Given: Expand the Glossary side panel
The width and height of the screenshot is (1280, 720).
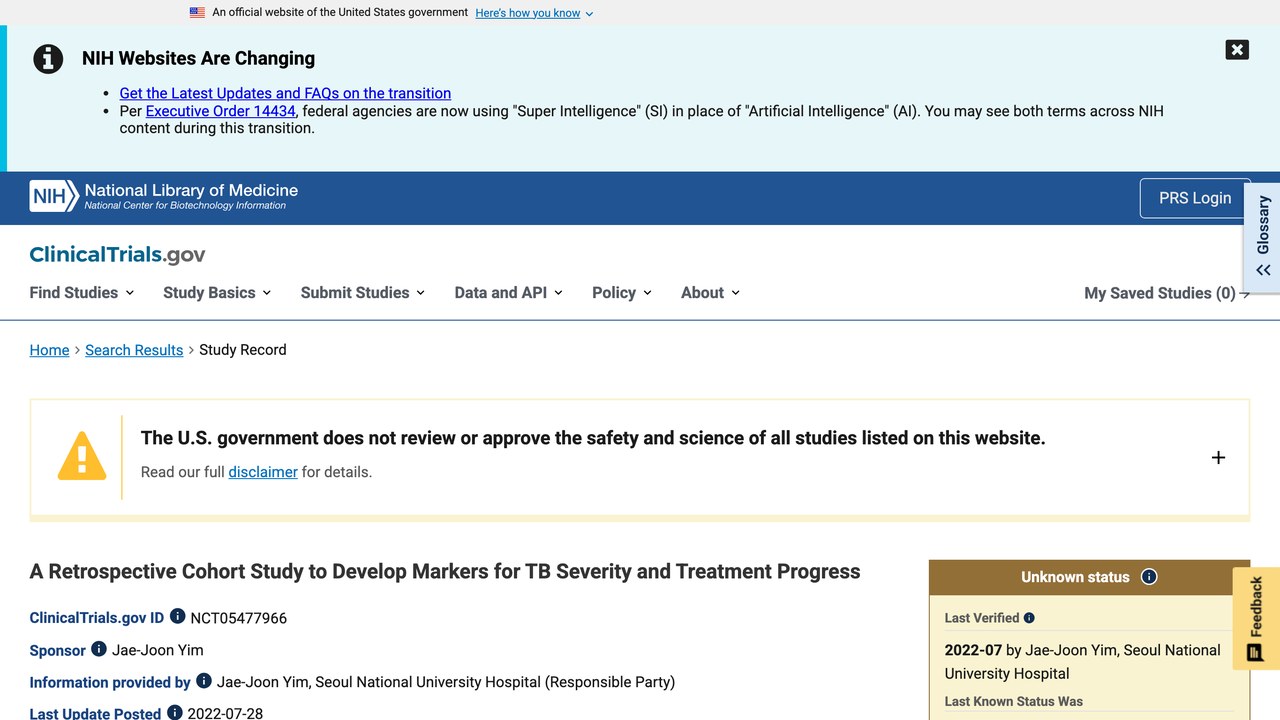Looking at the screenshot, I should tap(1263, 236).
